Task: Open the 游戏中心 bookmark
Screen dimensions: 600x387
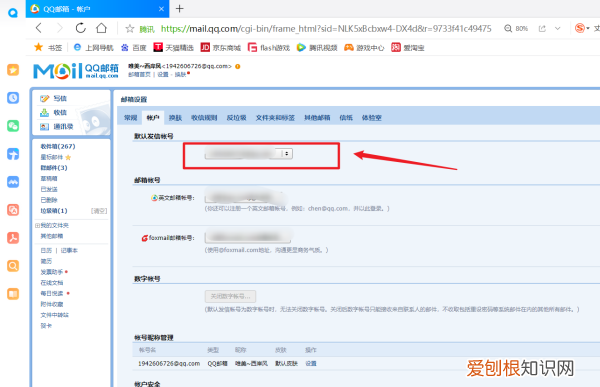Action: (364, 47)
